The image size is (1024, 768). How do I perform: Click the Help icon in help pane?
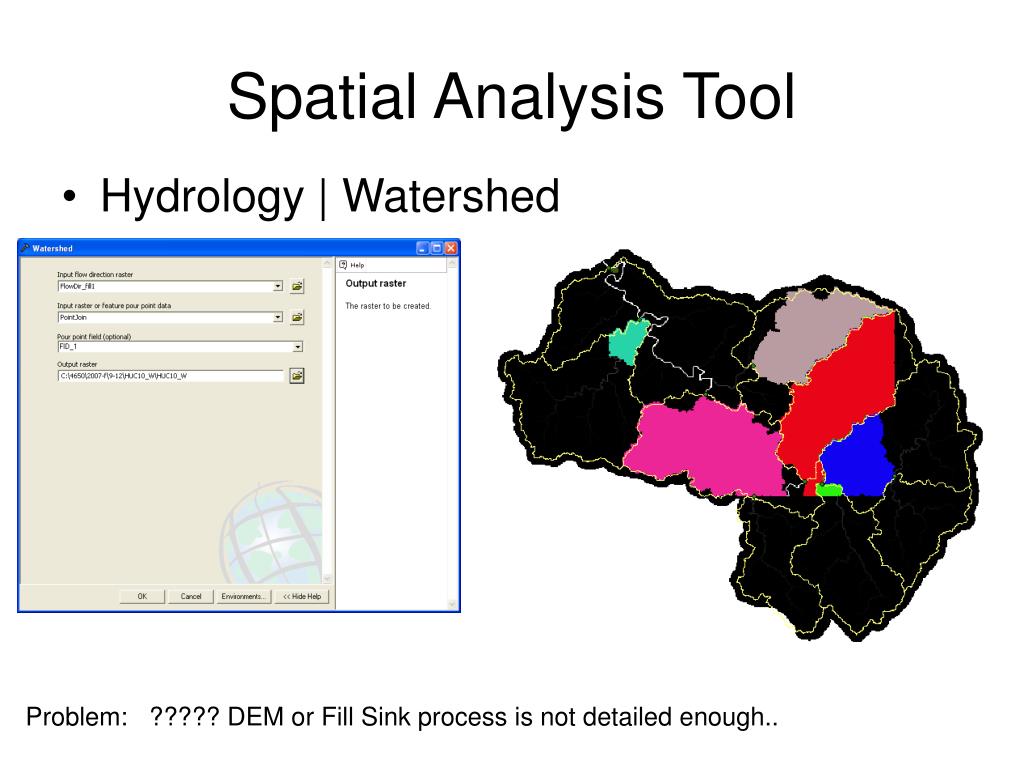pyautogui.click(x=344, y=264)
